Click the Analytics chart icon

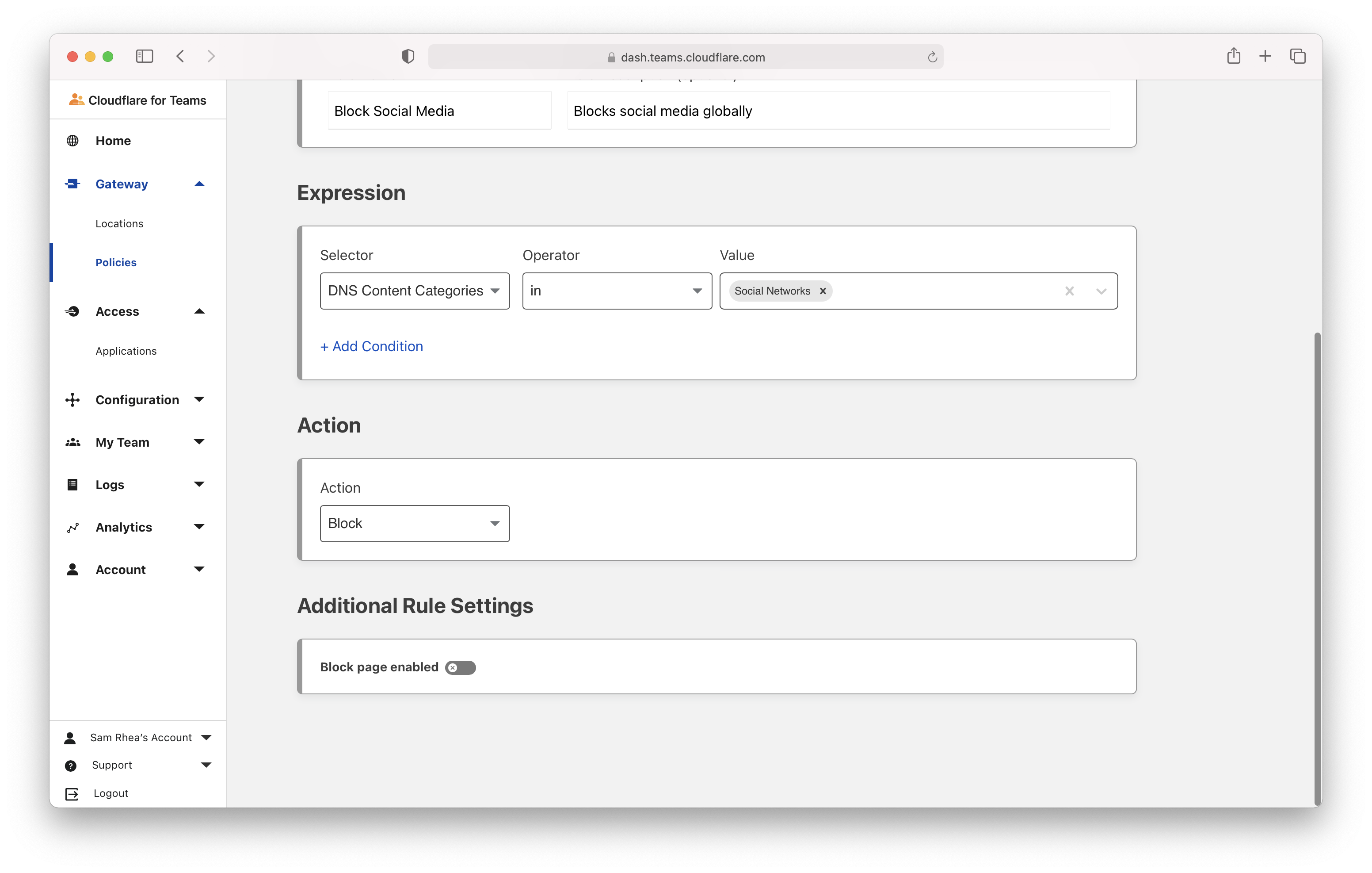(72, 528)
